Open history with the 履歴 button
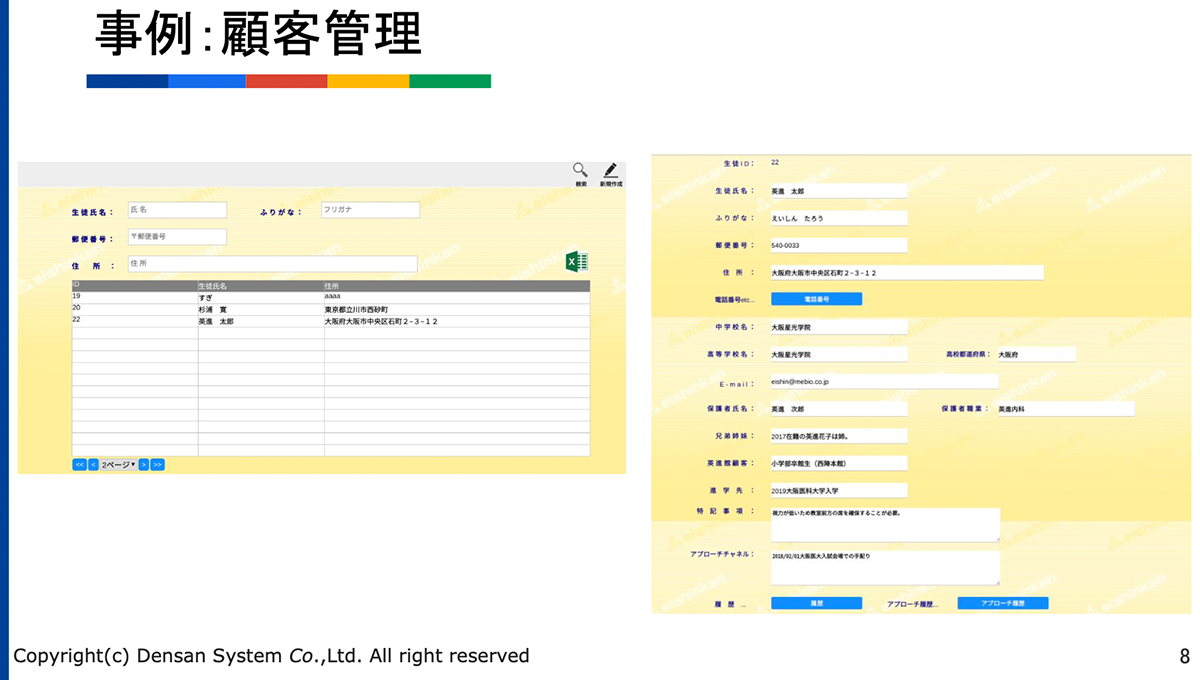This screenshot has height=680, width=1200. [x=816, y=602]
